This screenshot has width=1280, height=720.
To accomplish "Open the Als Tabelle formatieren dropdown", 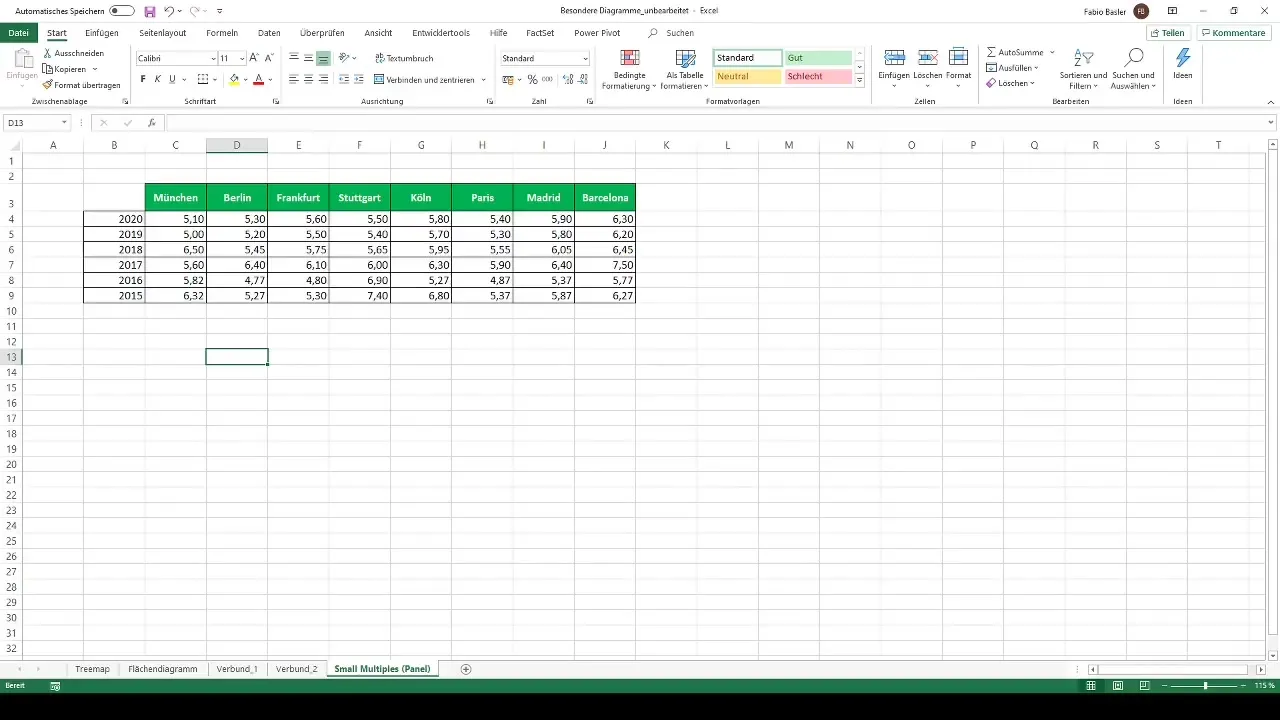I will pyautogui.click(x=684, y=69).
